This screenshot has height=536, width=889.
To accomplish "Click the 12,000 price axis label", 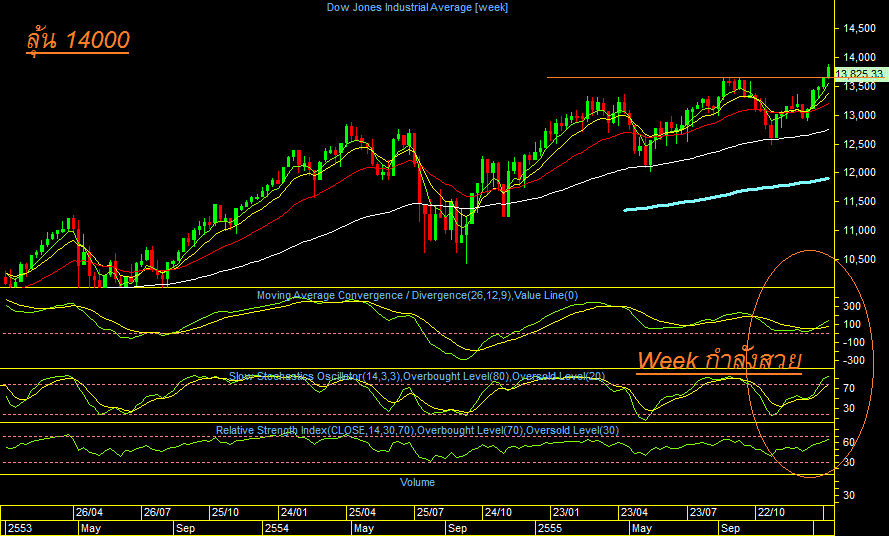I will click(x=859, y=172).
